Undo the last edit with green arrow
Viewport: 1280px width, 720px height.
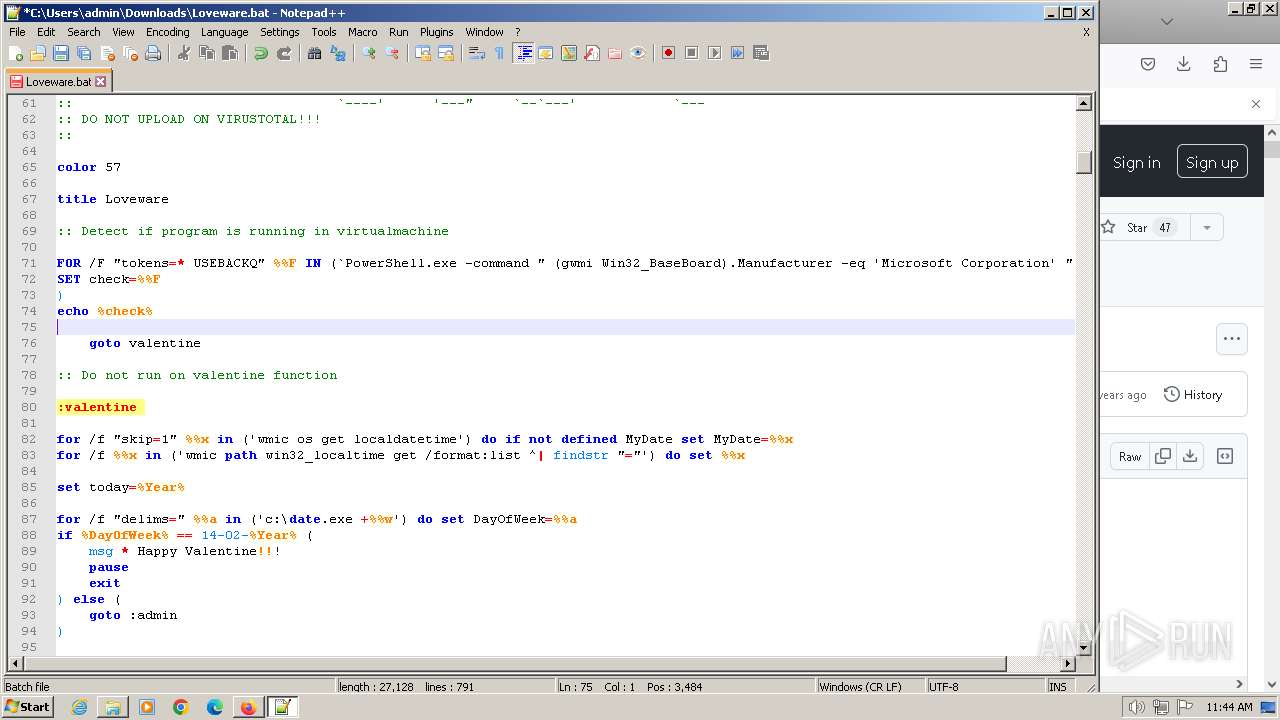click(261, 53)
